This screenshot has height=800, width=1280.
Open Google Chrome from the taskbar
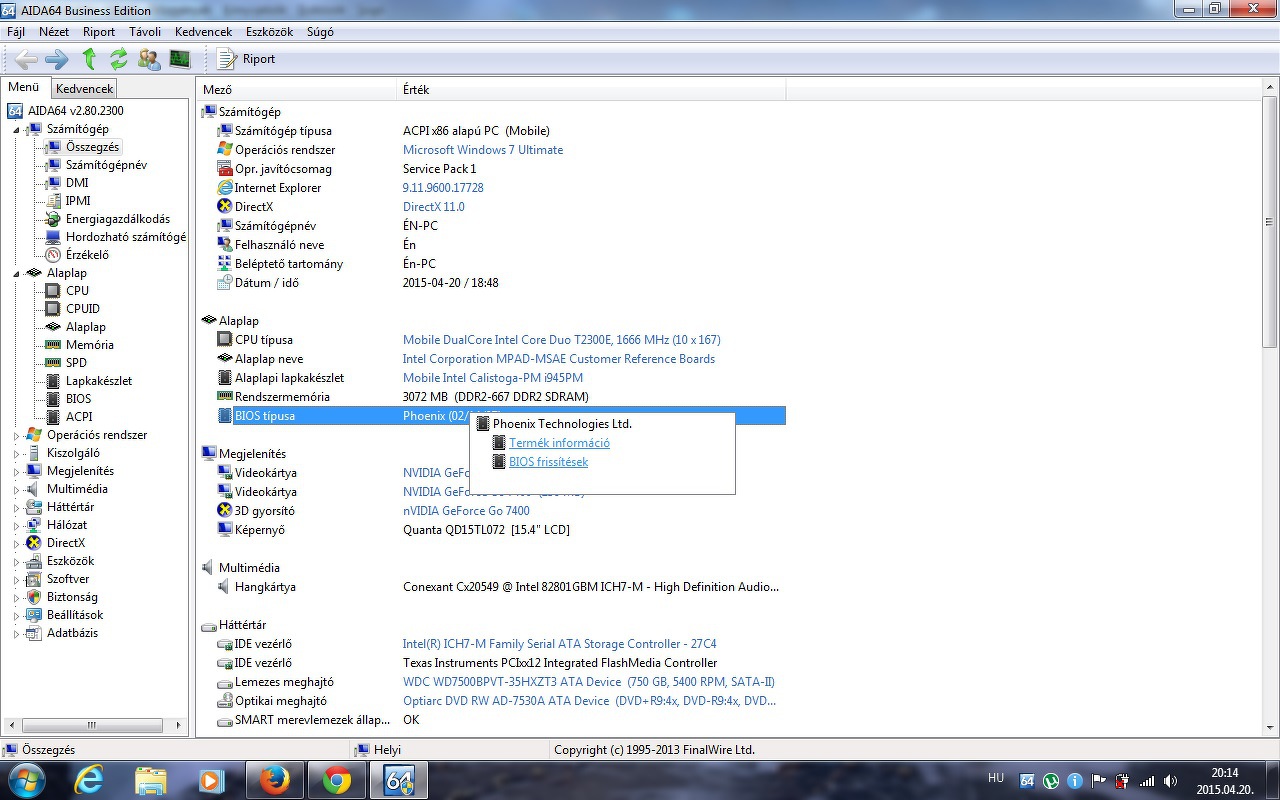[336, 780]
